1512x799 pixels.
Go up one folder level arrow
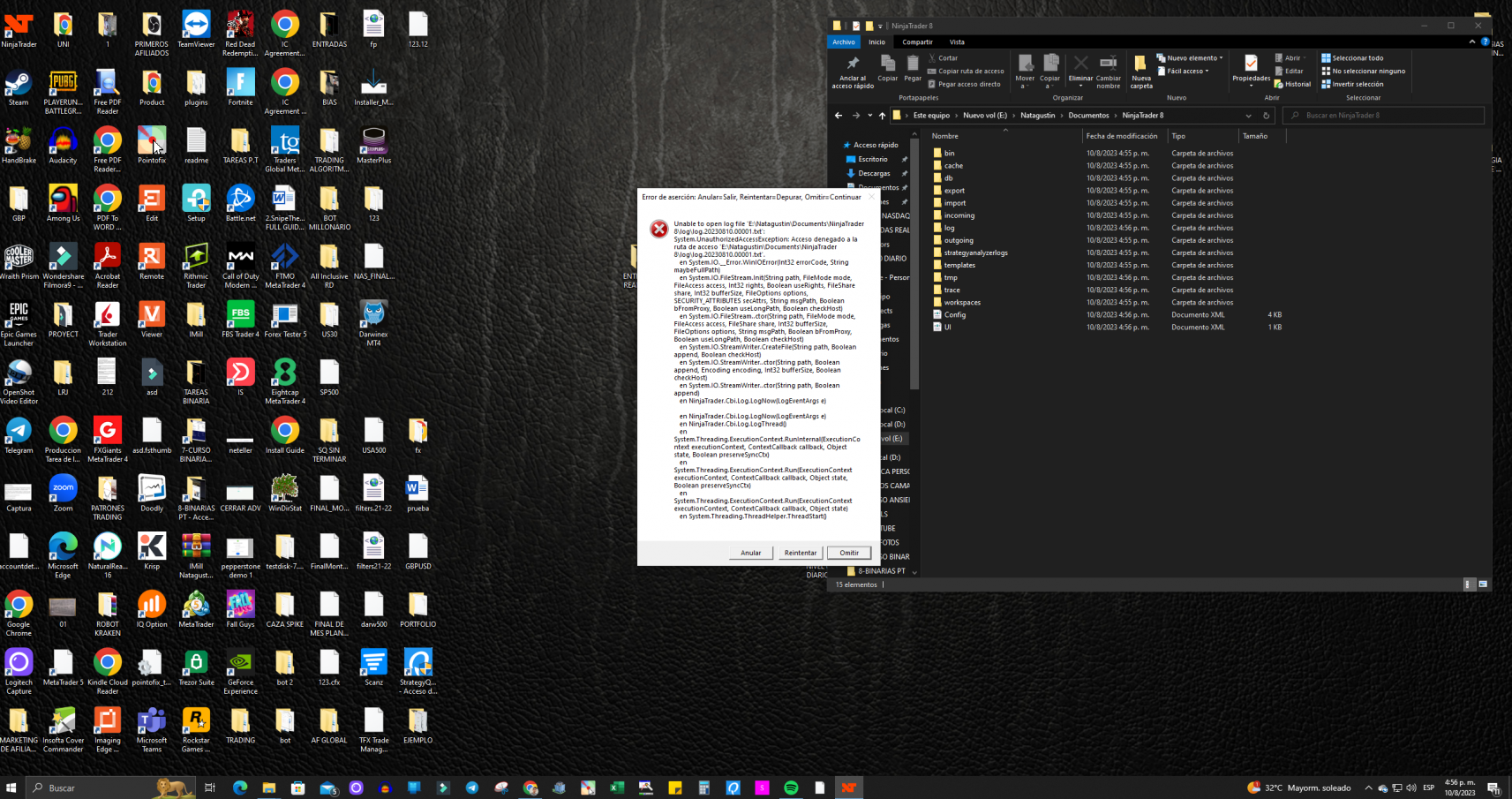[x=882, y=116]
